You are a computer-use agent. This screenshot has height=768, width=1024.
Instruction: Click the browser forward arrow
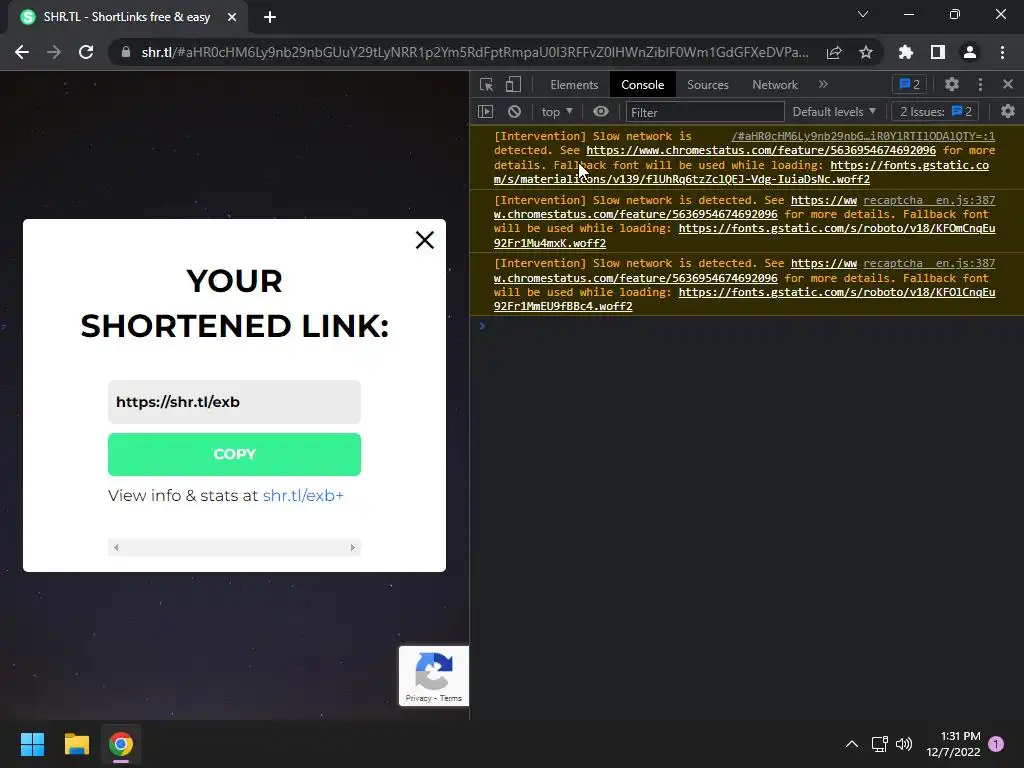pos(54,52)
